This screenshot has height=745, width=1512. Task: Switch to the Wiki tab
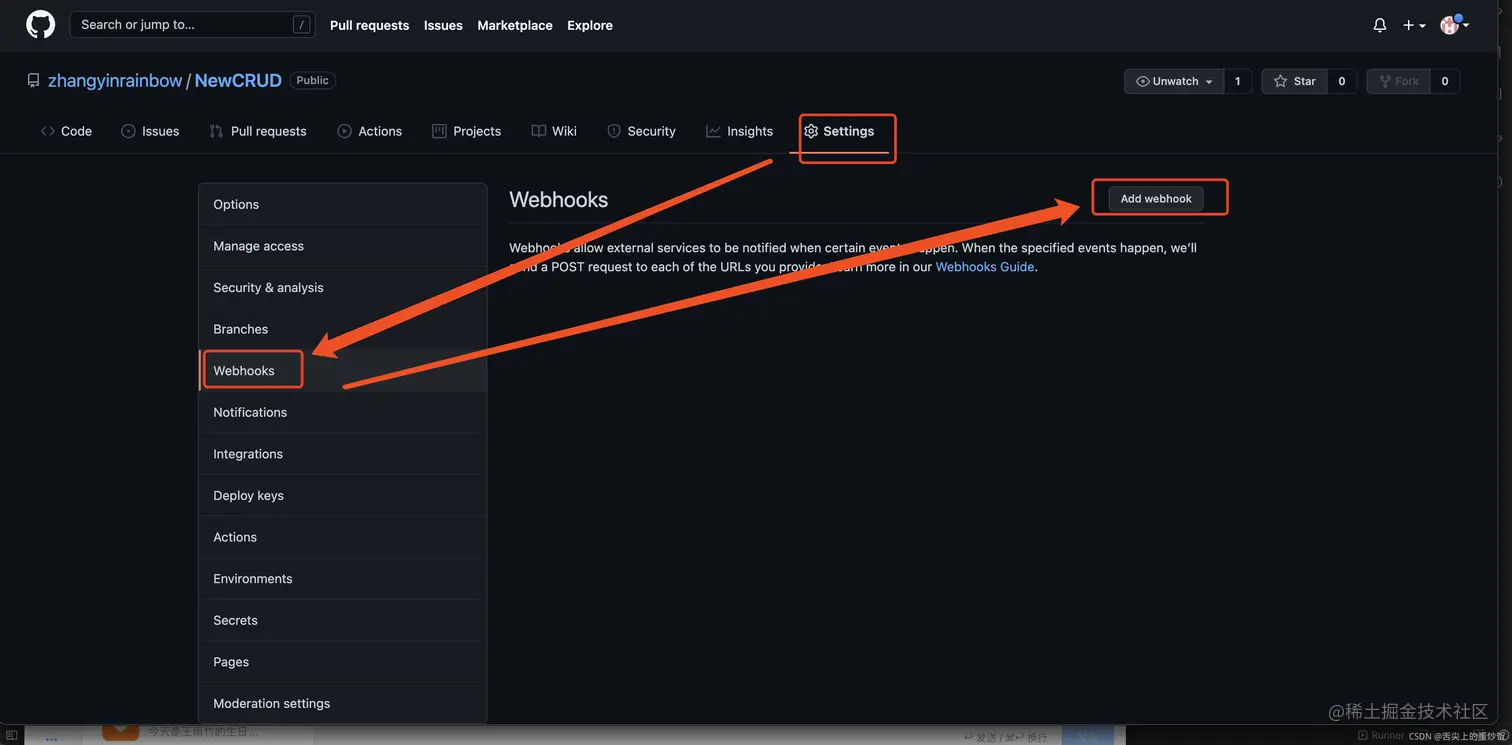click(x=554, y=131)
